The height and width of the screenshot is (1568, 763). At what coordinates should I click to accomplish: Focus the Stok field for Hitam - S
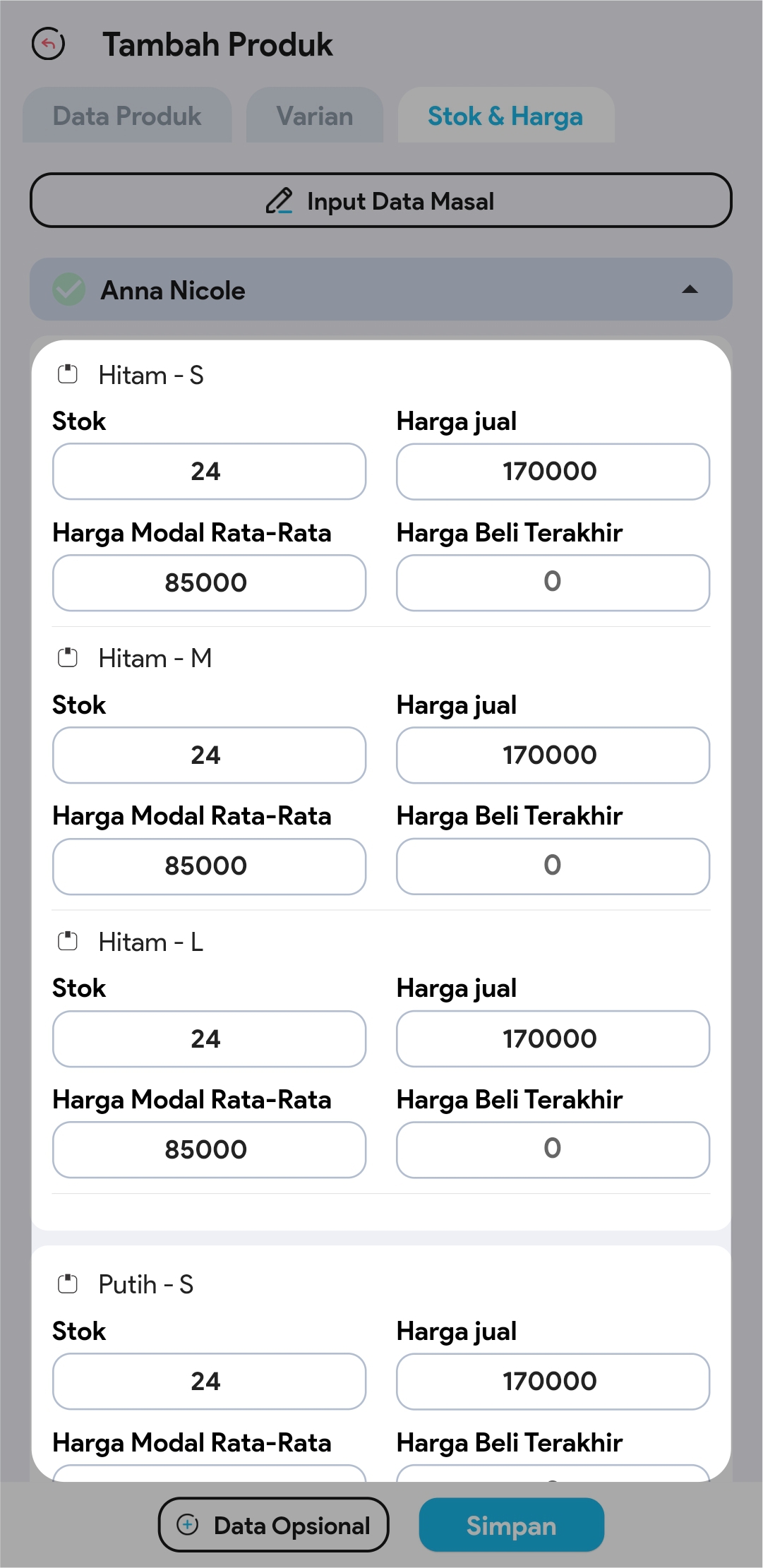(209, 472)
